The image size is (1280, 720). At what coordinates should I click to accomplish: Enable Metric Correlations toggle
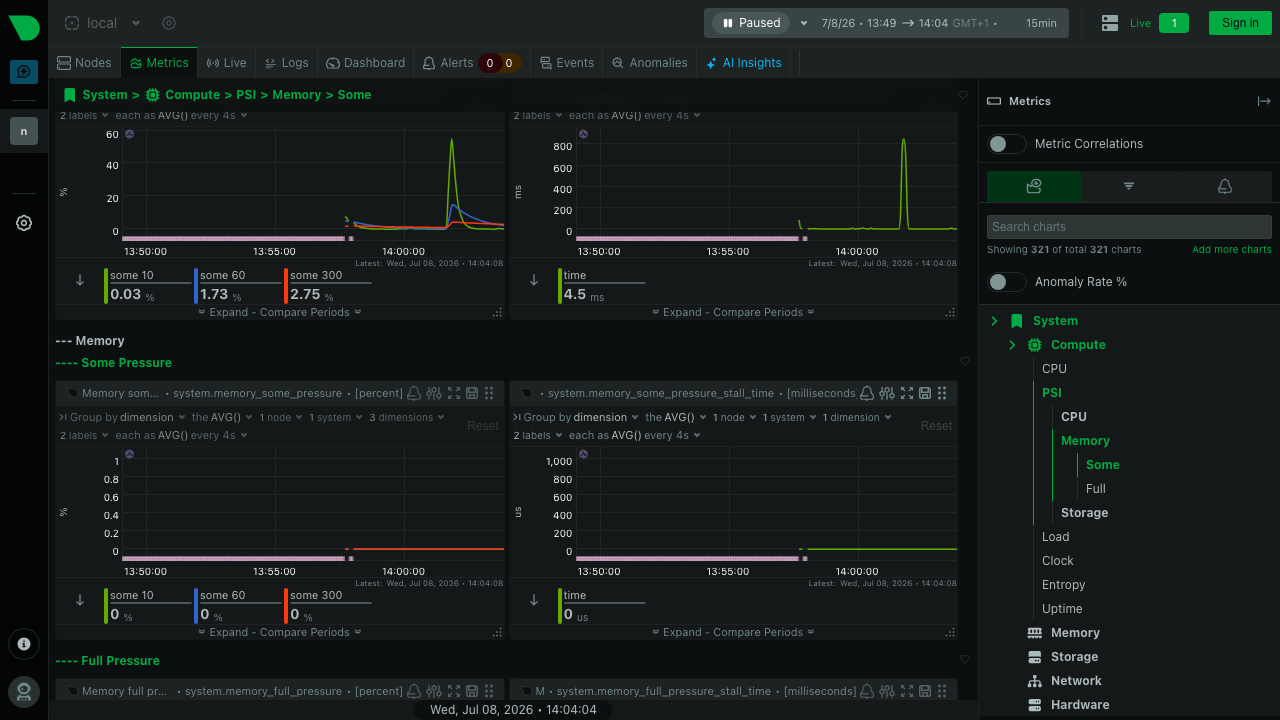tap(1006, 144)
